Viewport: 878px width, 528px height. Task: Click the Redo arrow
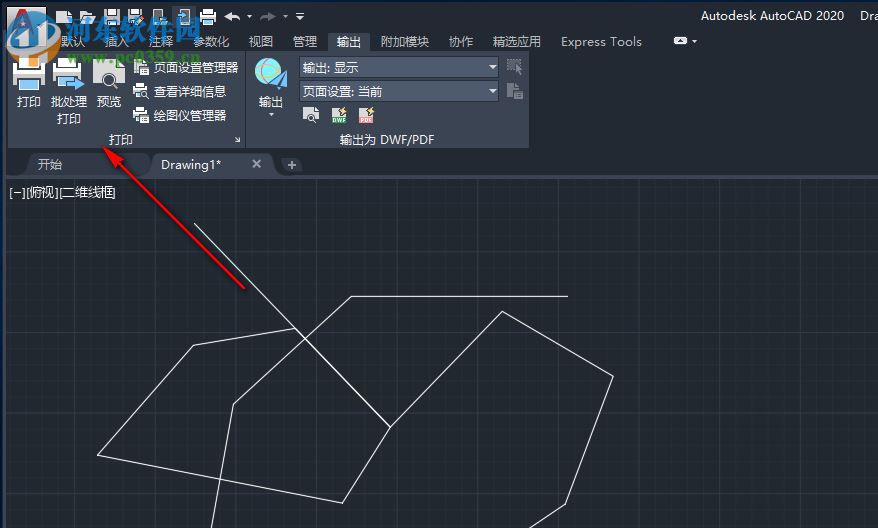[268, 17]
